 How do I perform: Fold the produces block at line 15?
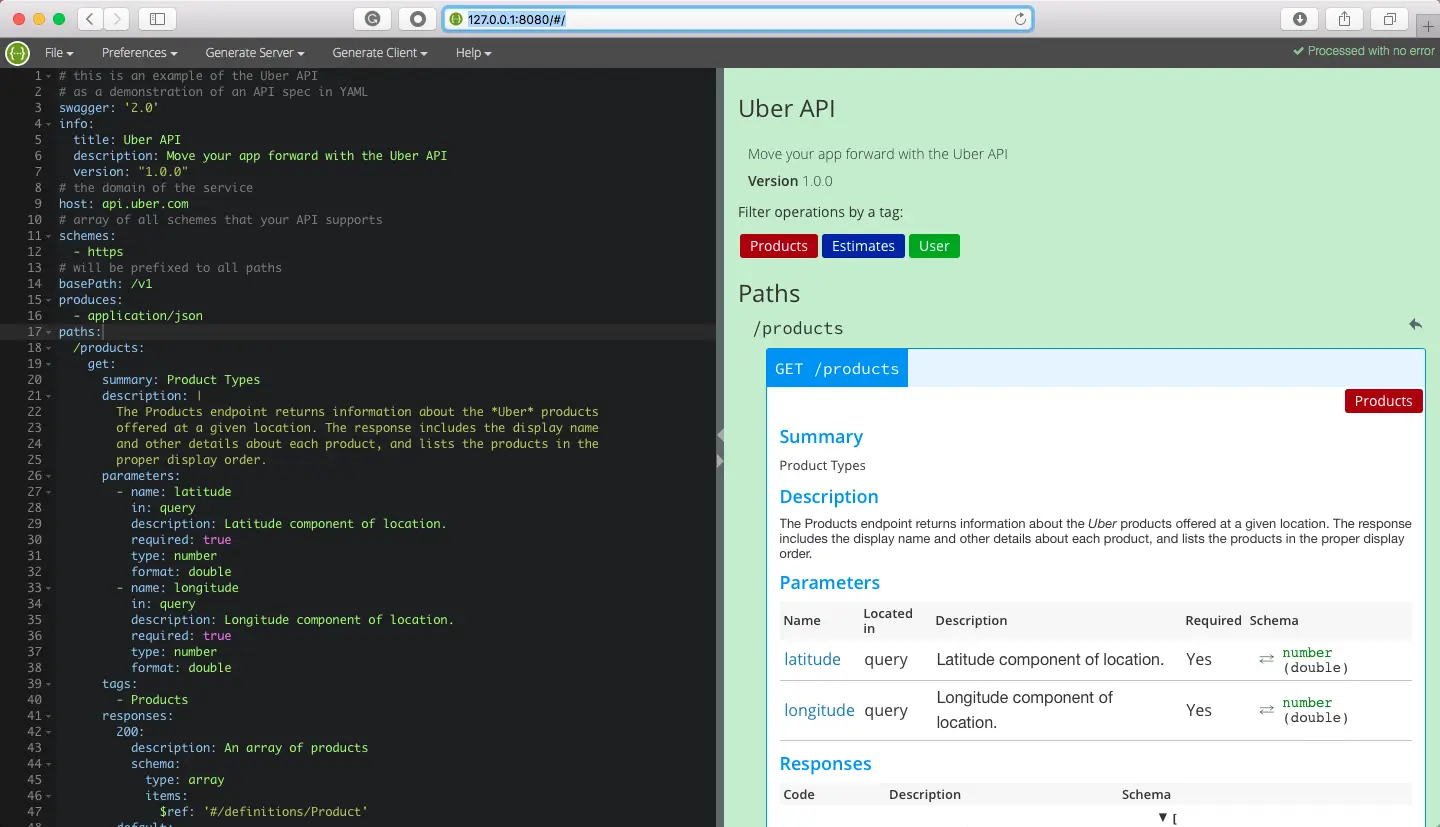(50, 300)
